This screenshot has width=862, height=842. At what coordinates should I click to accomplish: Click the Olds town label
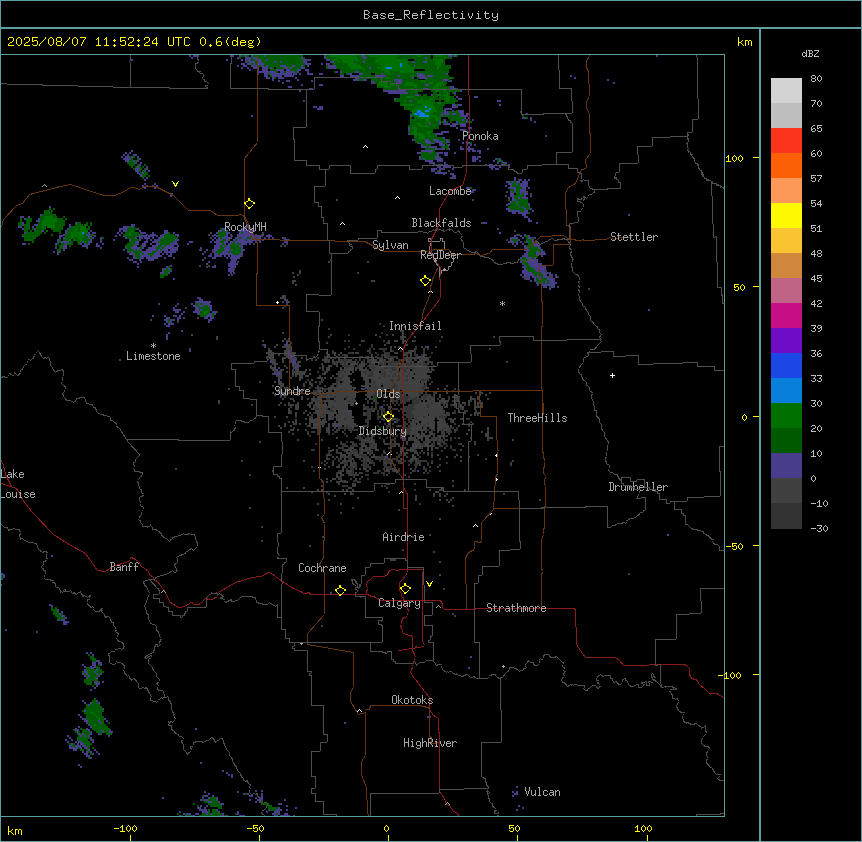[x=388, y=394]
